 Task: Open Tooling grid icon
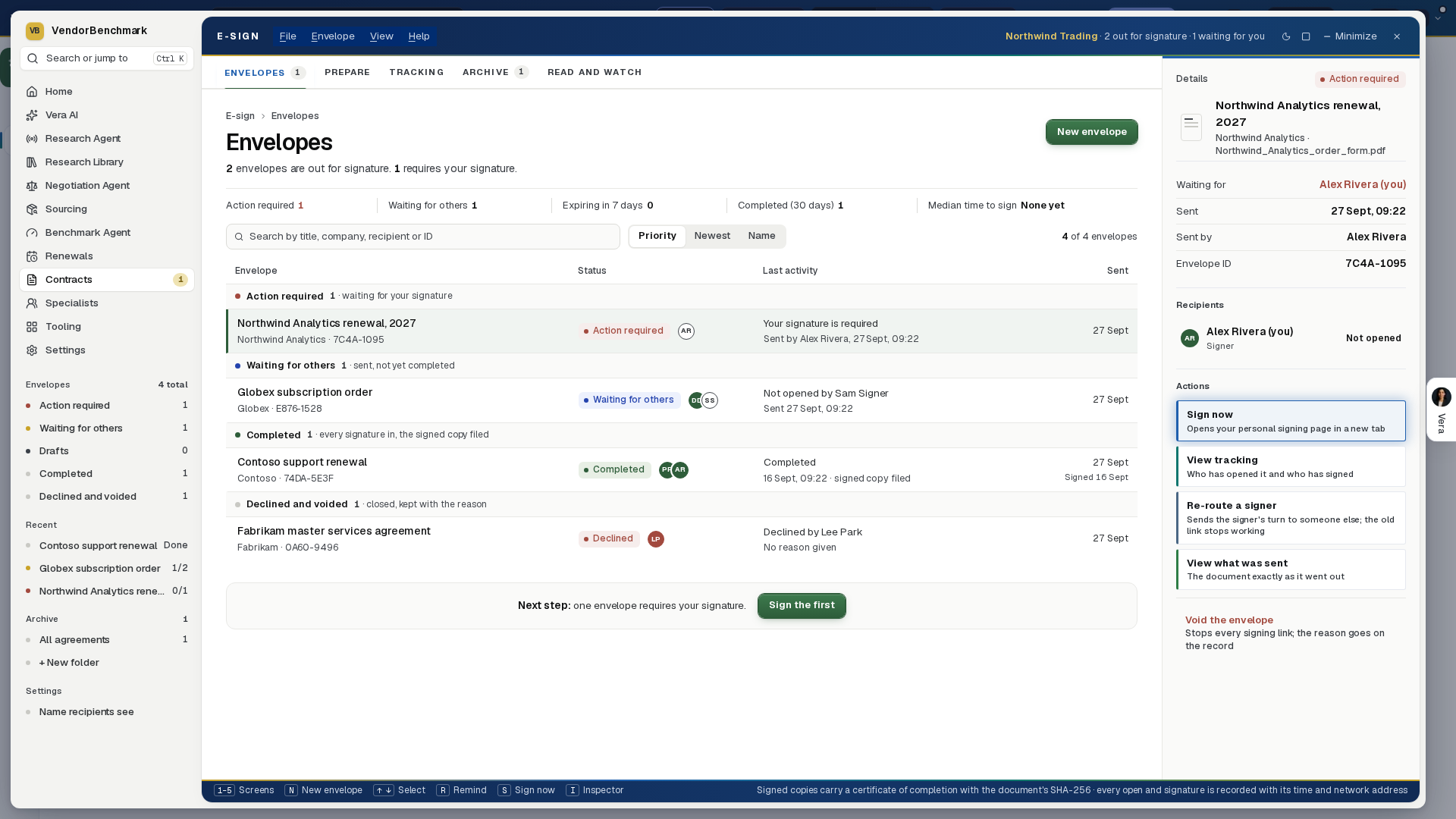pyautogui.click(x=32, y=327)
